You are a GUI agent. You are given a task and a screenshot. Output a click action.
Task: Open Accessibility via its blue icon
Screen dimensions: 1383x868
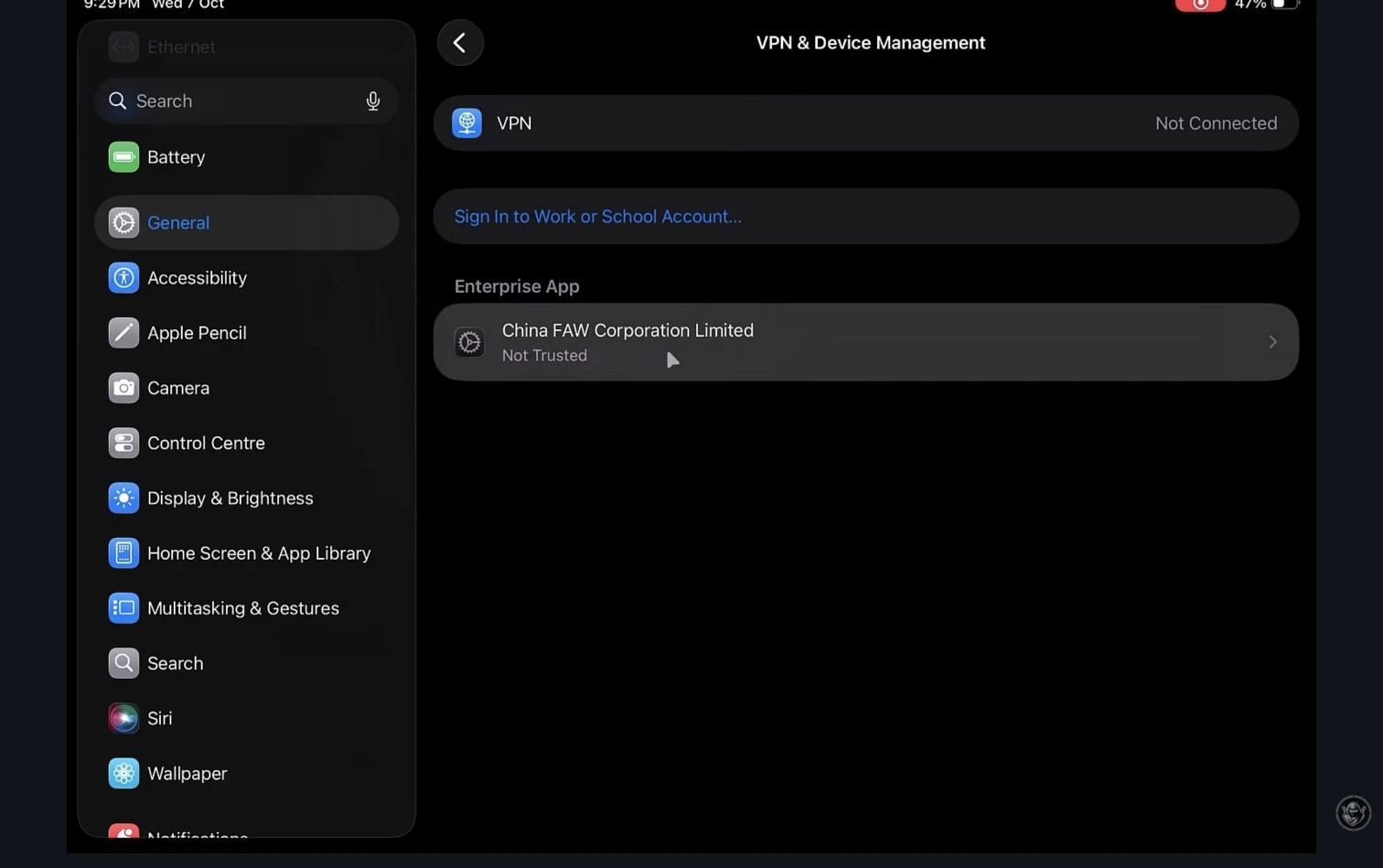pyautogui.click(x=123, y=278)
